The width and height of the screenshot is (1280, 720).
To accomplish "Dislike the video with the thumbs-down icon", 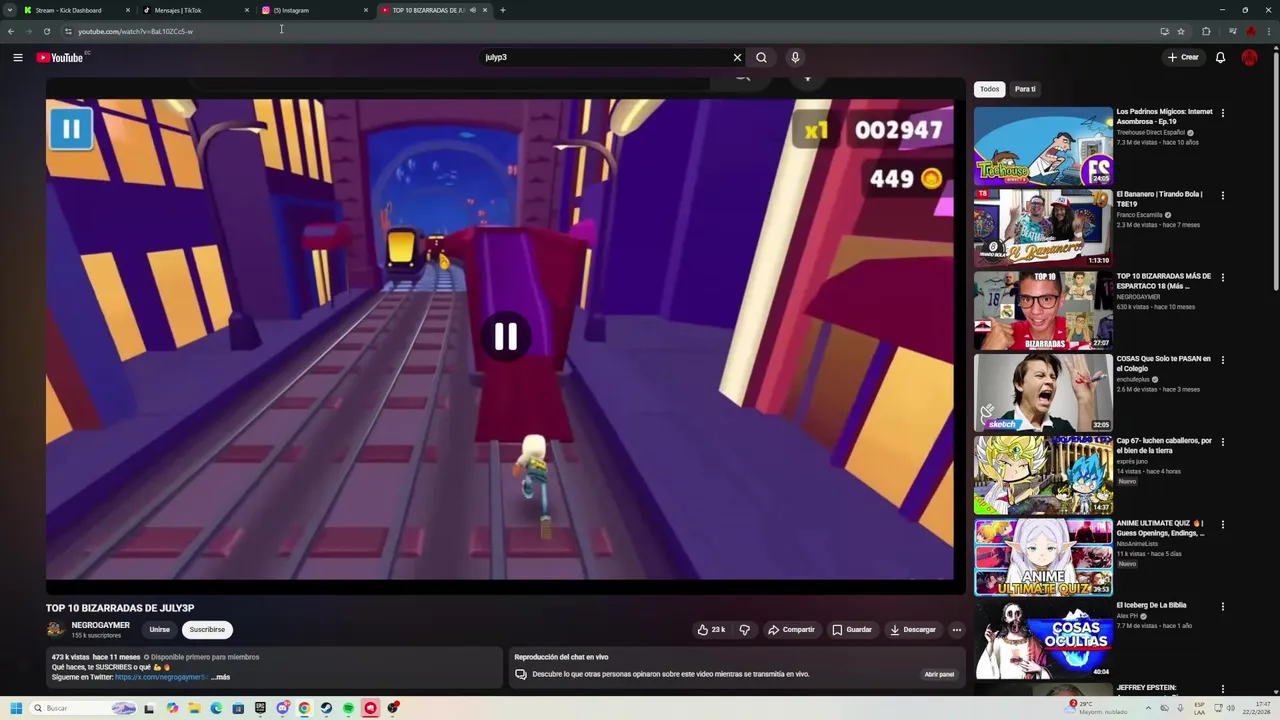I will click(x=744, y=630).
